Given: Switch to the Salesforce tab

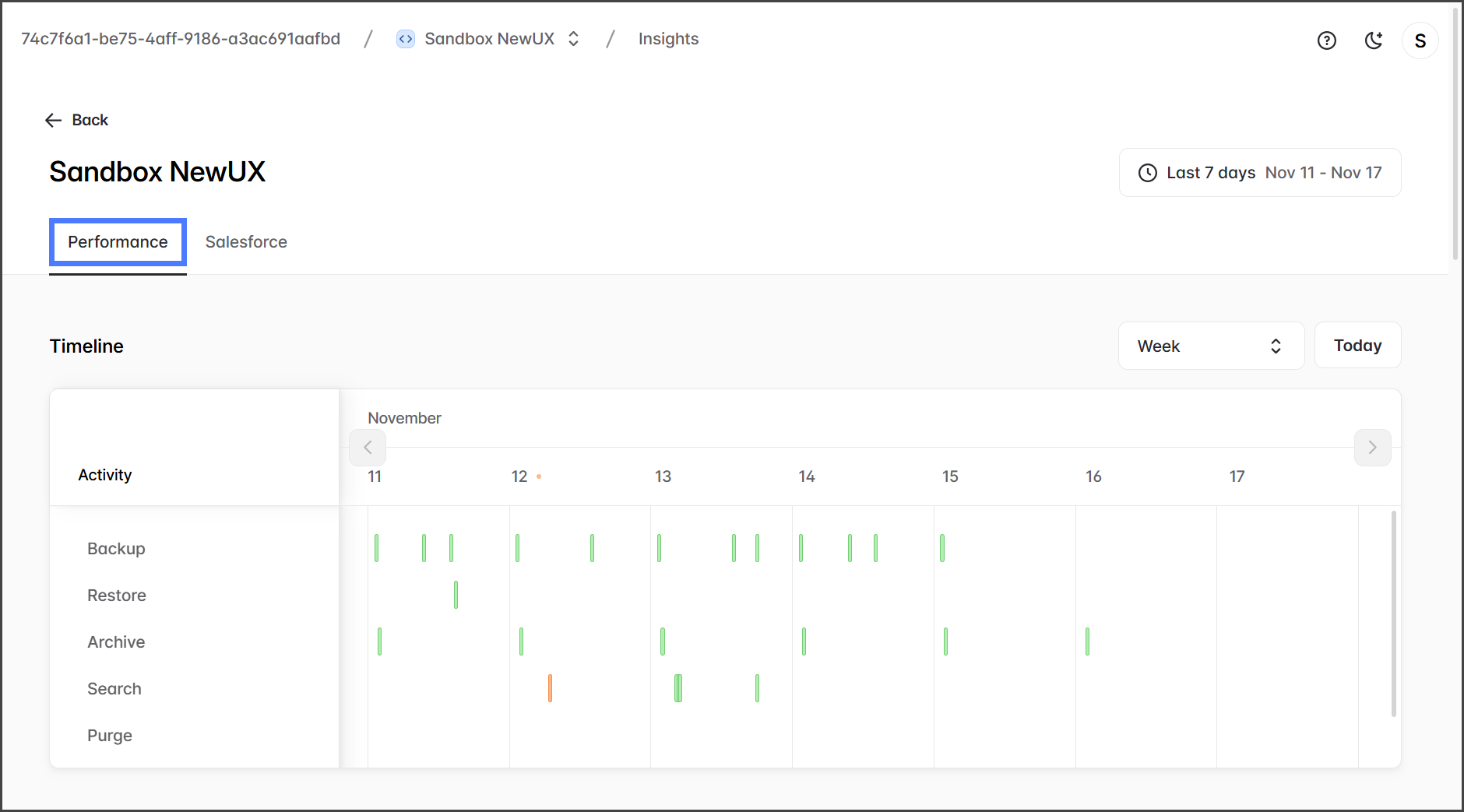Looking at the screenshot, I should (x=246, y=242).
